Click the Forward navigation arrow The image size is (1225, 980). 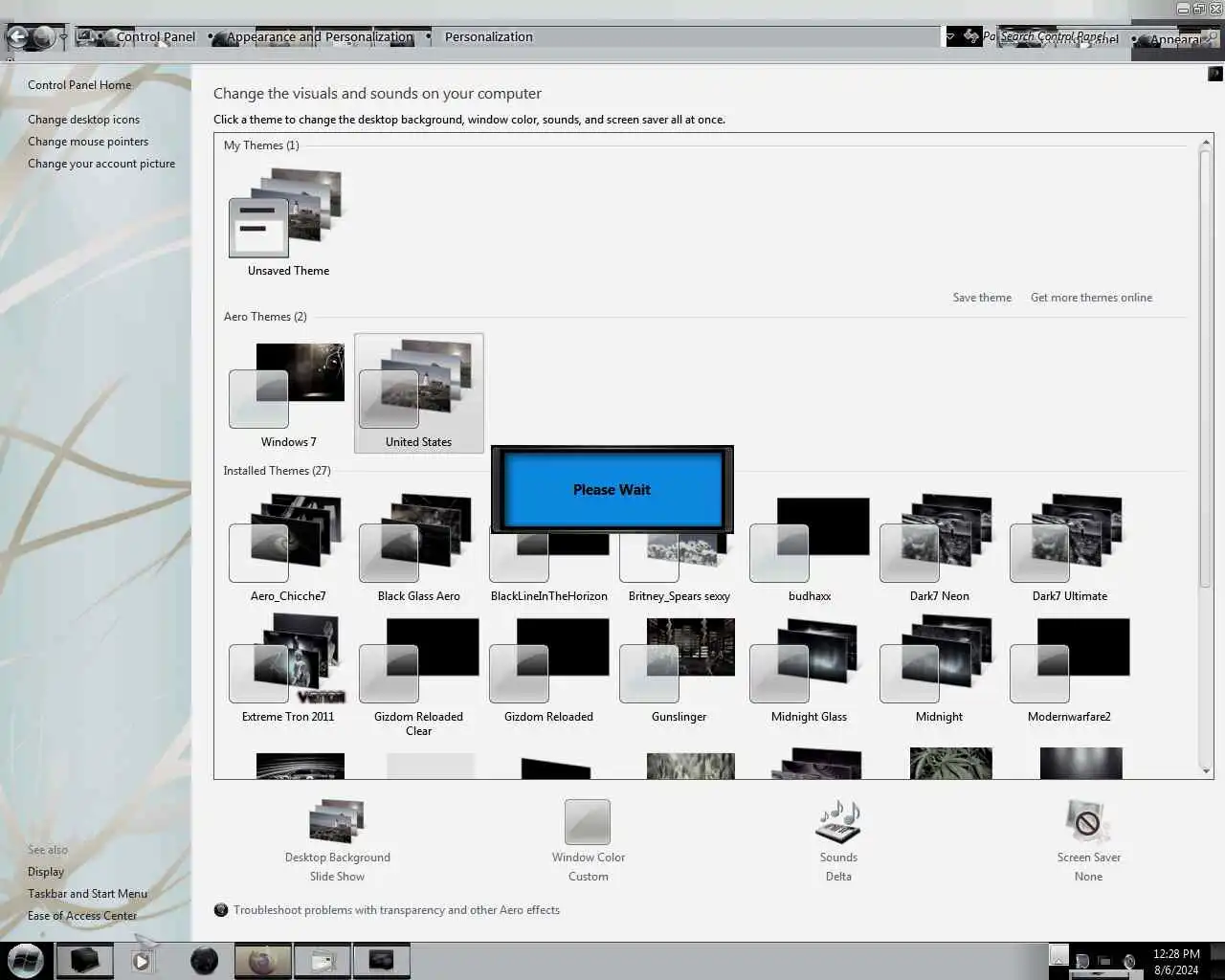pos(43,38)
